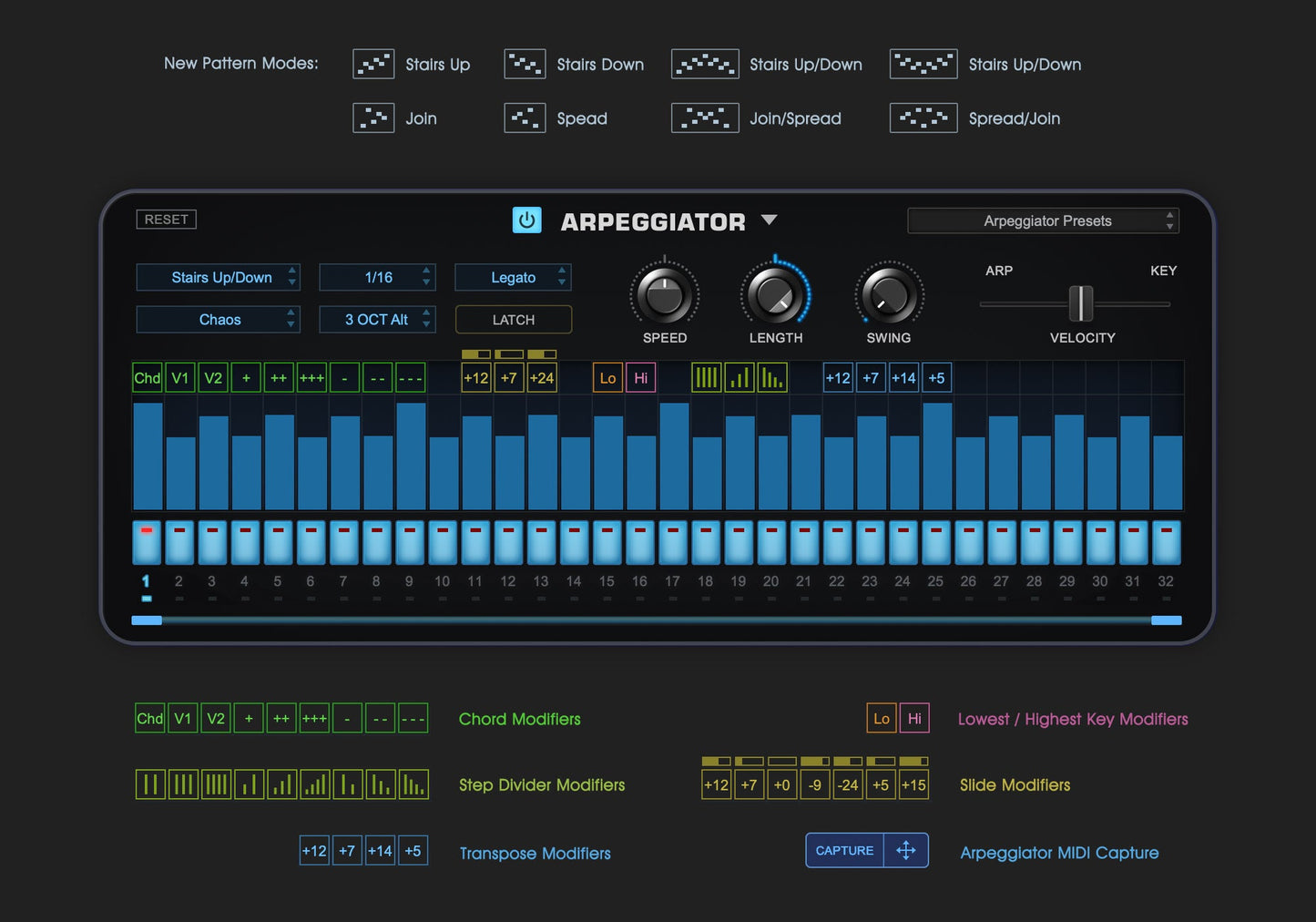Click the RESET button
Viewport: 1316px width, 922px height.
point(166,219)
